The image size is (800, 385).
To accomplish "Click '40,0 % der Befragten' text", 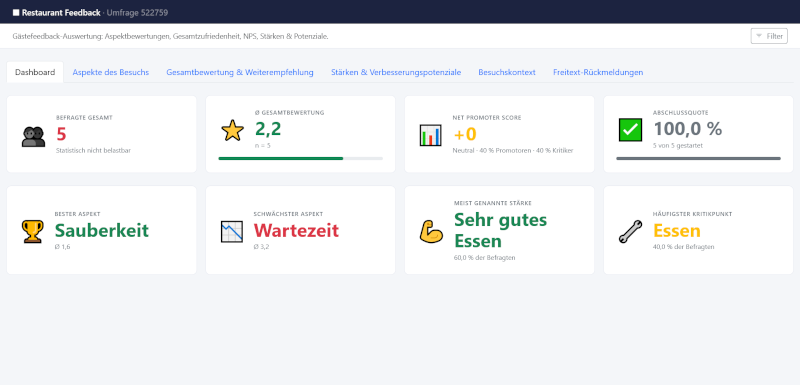I will coord(683,247).
